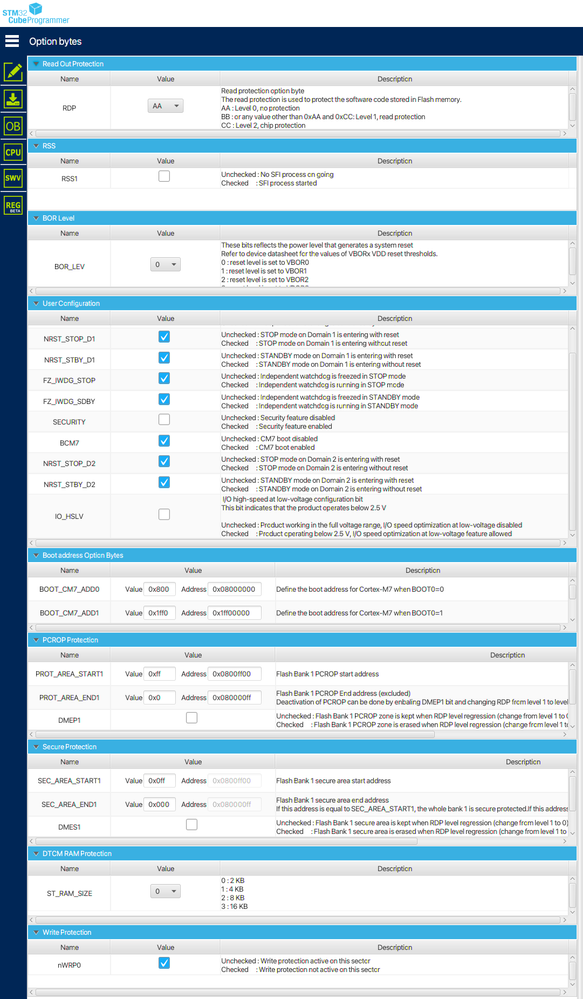
Task: Open the hamburger menu
Action: point(11,41)
